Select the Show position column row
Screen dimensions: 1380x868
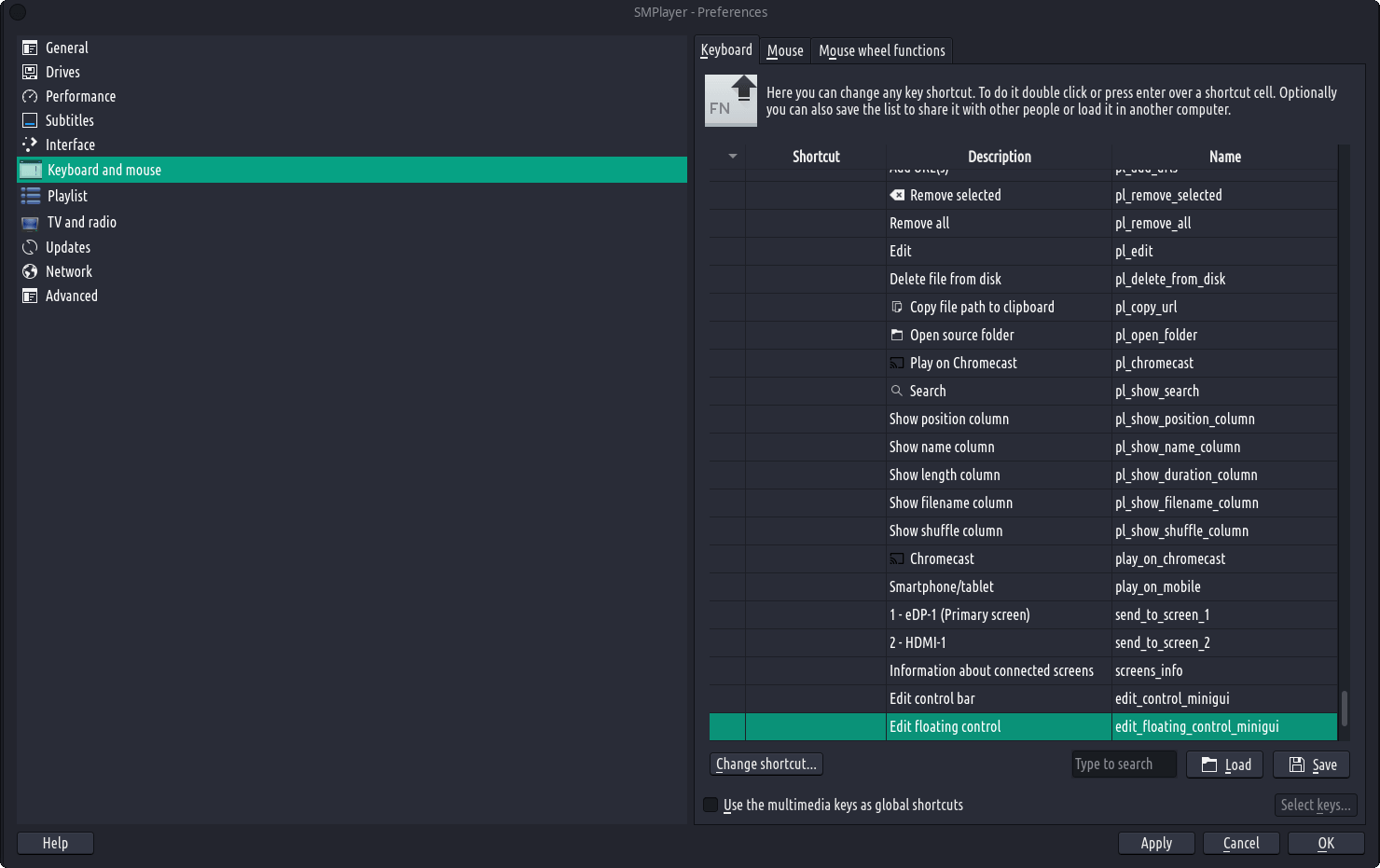click(x=1023, y=419)
